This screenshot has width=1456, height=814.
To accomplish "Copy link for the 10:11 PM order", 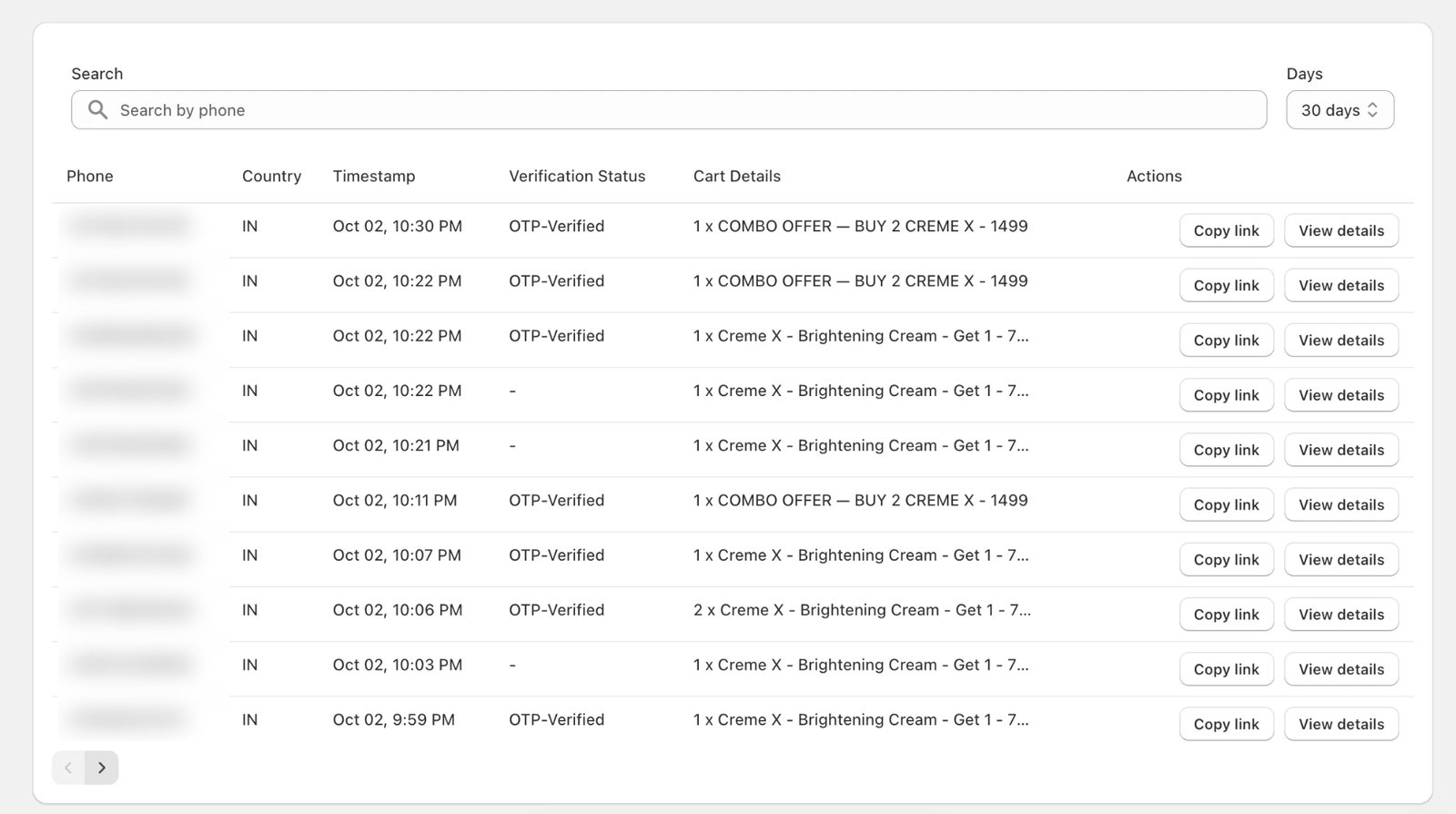I will point(1226,504).
